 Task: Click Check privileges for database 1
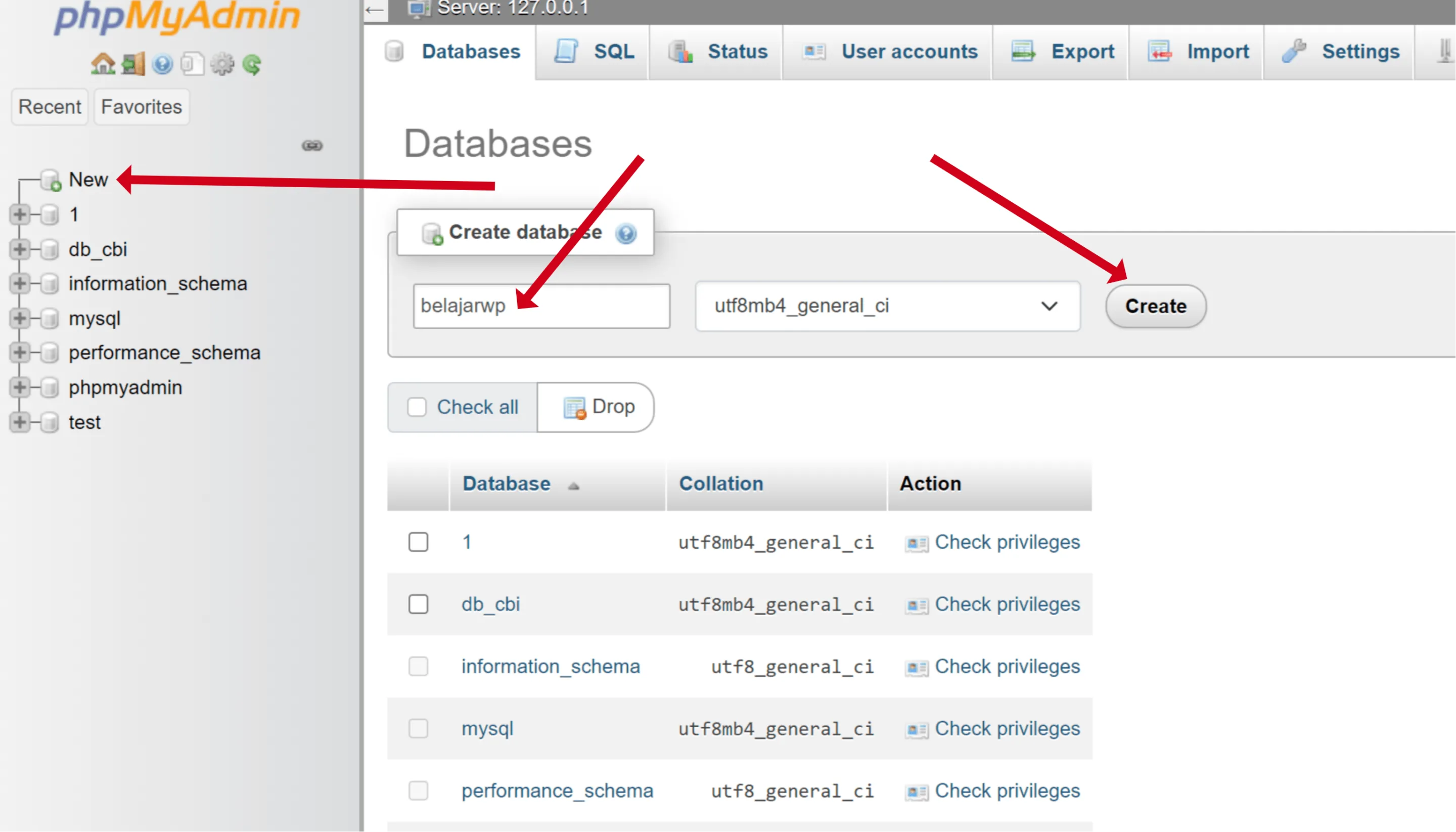[x=1007, y=542]
